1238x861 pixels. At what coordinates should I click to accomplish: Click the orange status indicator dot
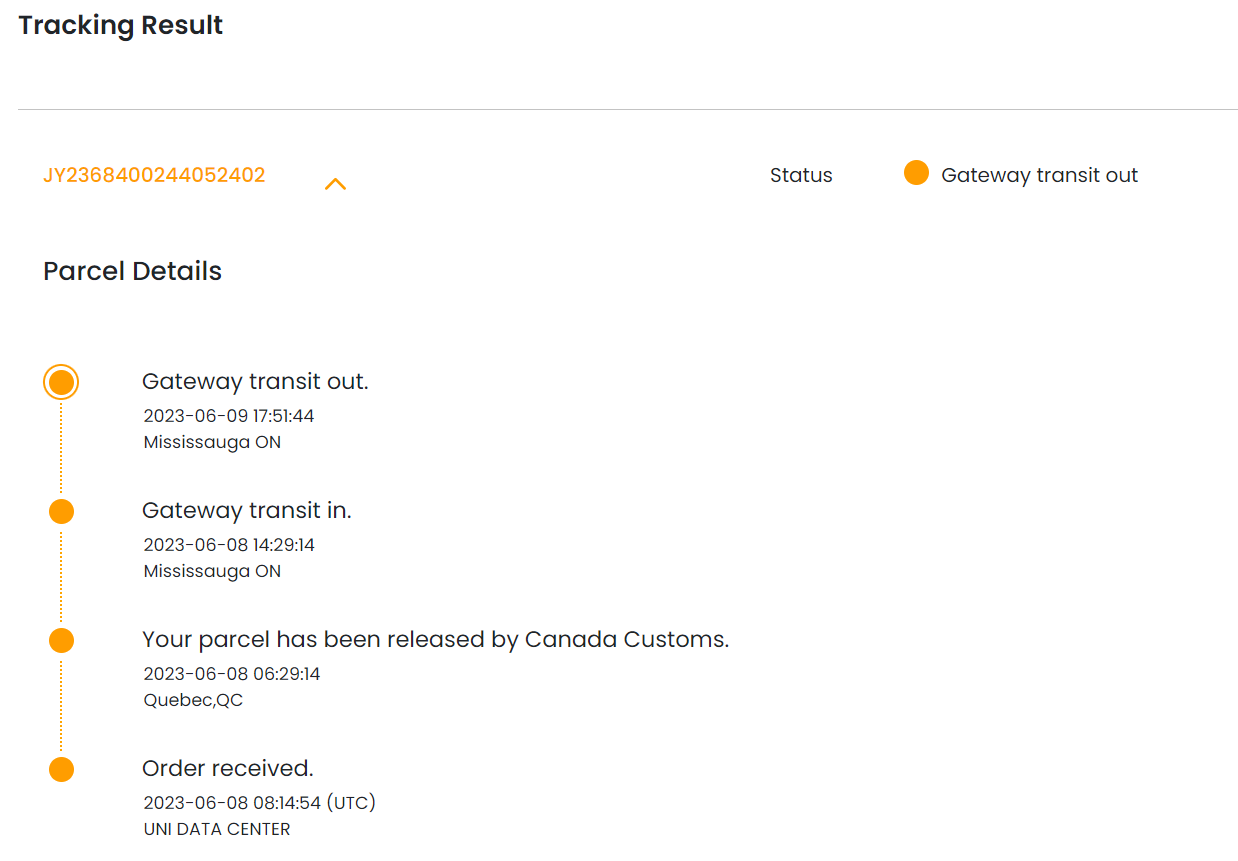tap(916, 174)
